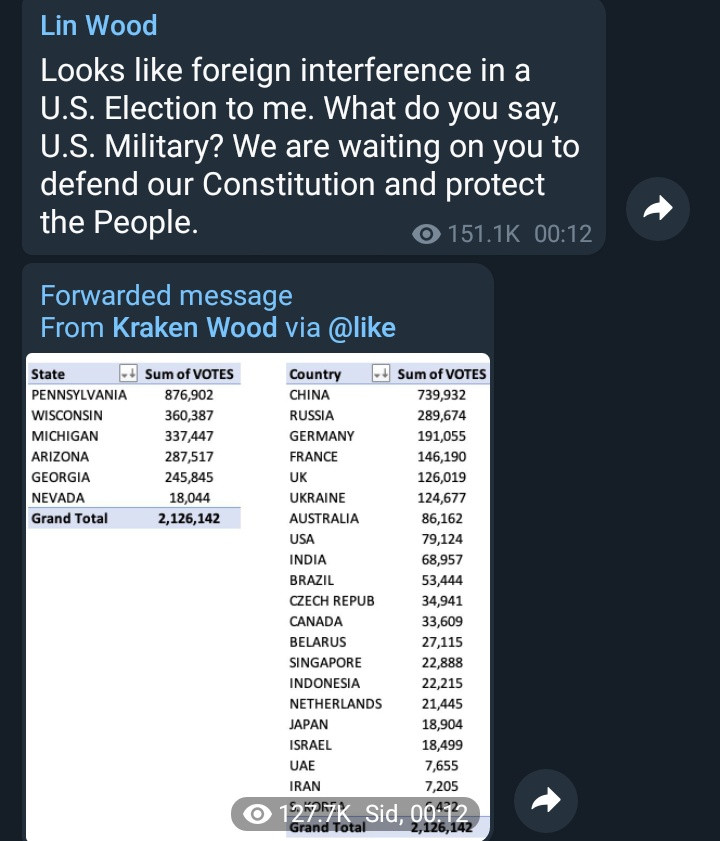Screen dimensions: 720x841
Task: Tap the image overlay showing 127.7K Sid
Action: coord(355,814)
